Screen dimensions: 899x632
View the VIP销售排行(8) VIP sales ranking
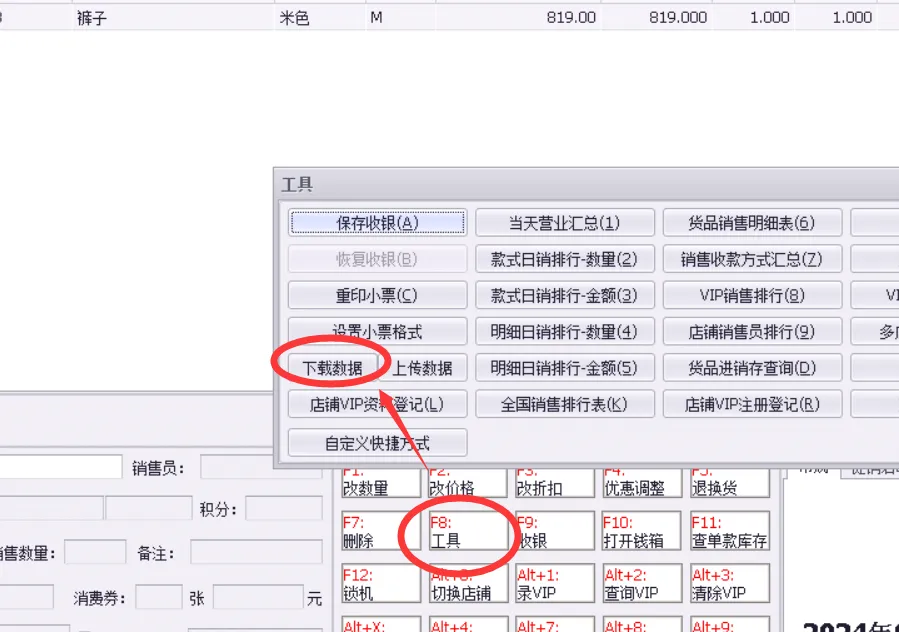tap(752, 295)
